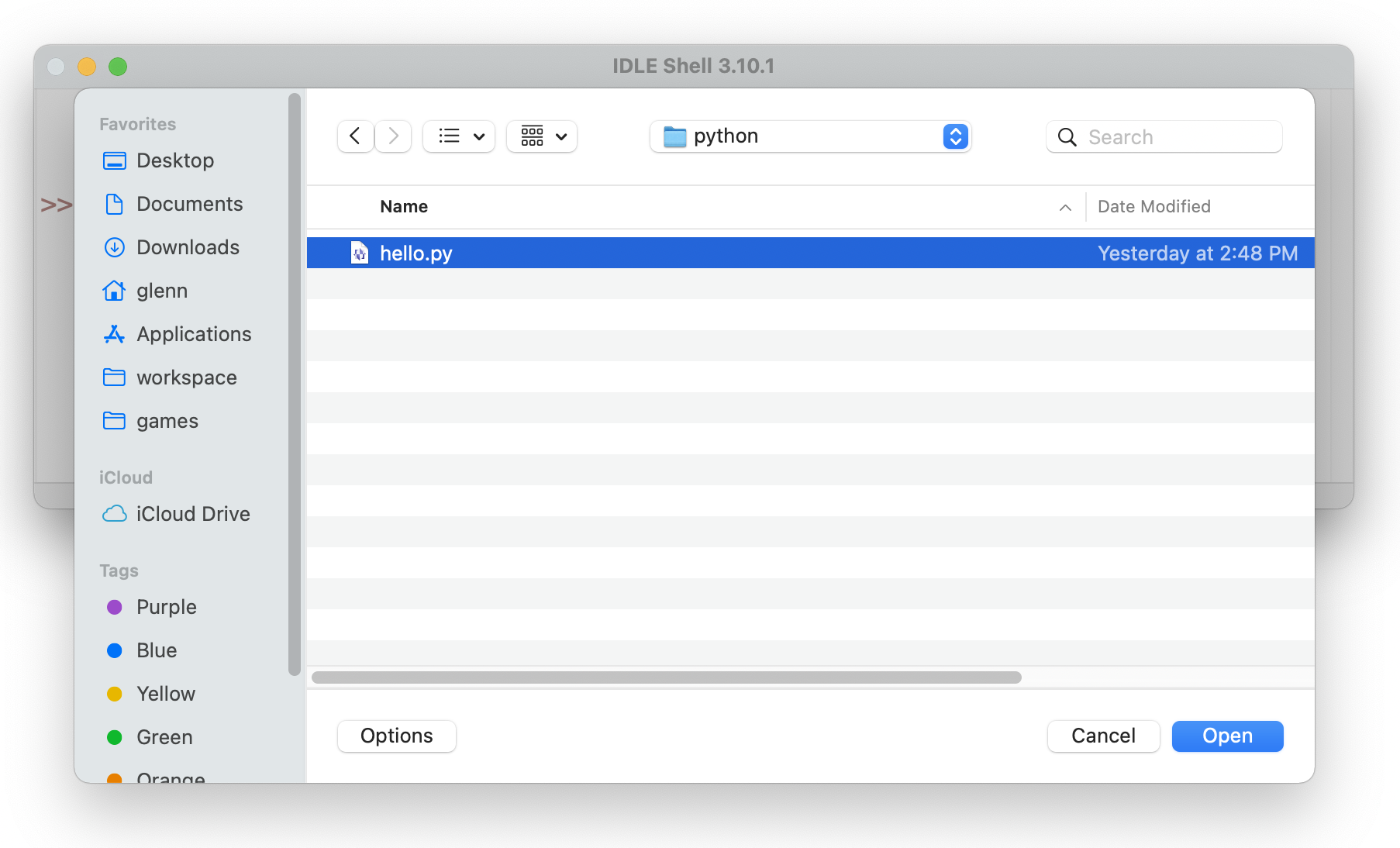1400x848 pixels.
Task: Open the glenn home folder
Action: [x=162, y=291]
